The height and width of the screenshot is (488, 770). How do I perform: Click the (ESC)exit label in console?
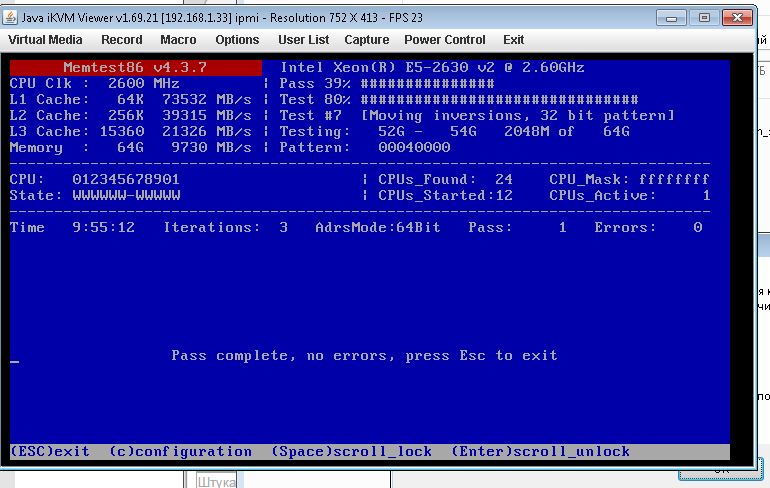tap(50, 452)
